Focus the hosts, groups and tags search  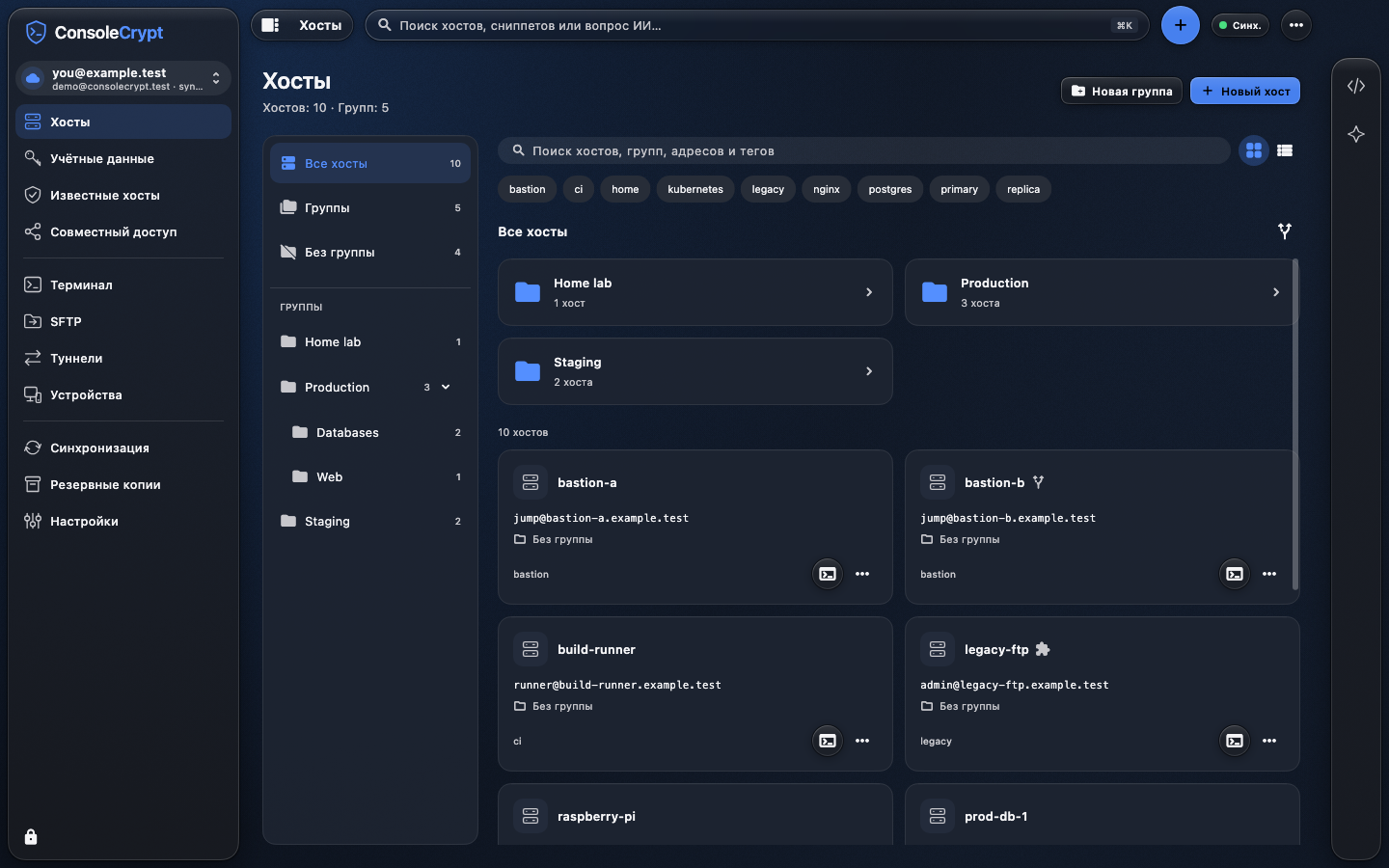pyautogui.click(x=864, y=150)
